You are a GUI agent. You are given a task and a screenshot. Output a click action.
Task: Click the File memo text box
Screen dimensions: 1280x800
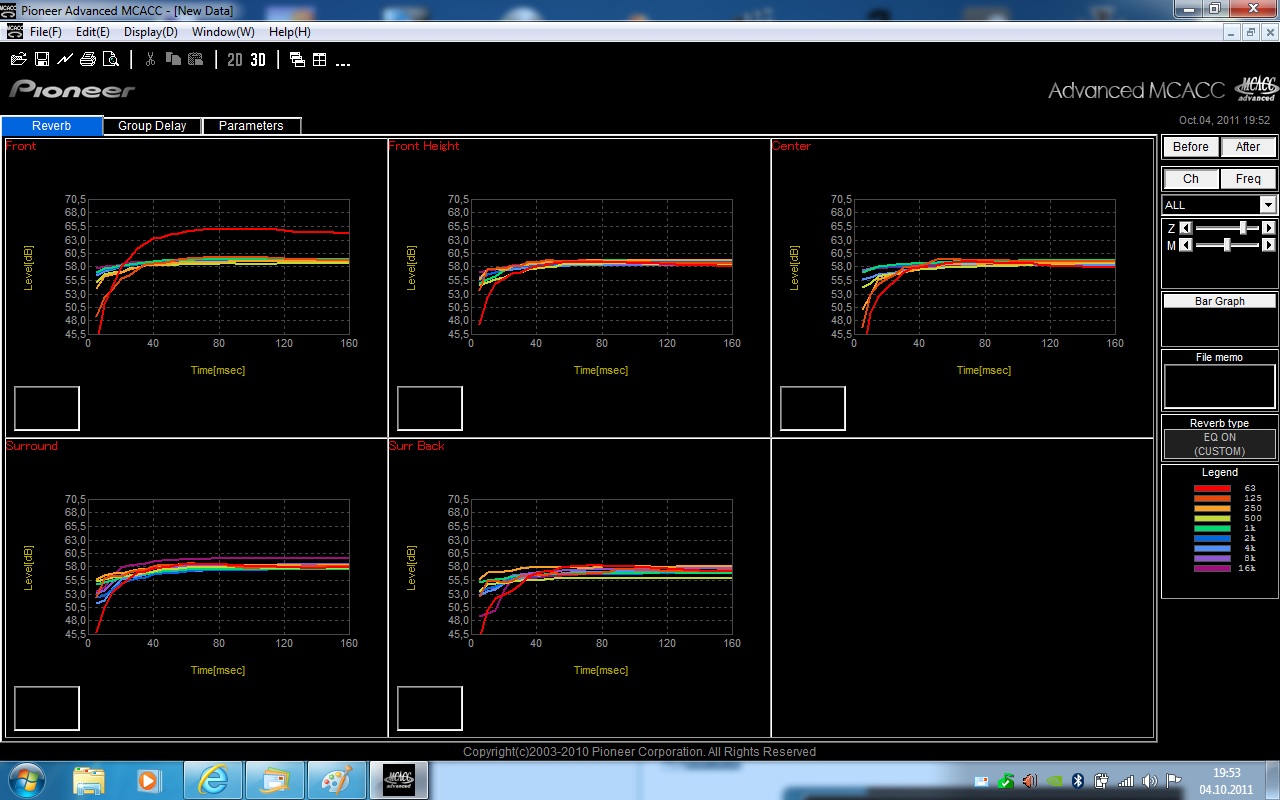click(x=1219, y=386)
